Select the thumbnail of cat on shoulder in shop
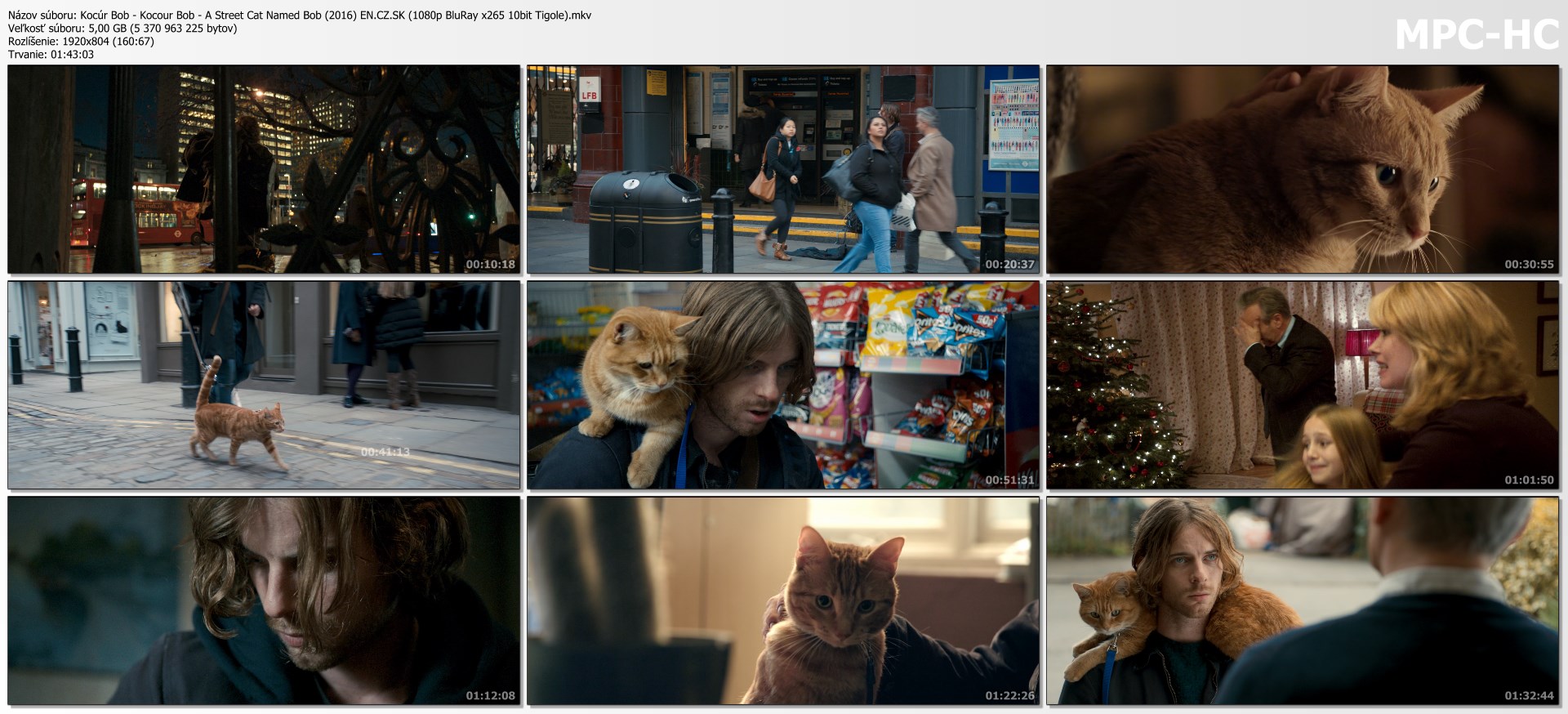1568x714 pixels. coord(782,385)
